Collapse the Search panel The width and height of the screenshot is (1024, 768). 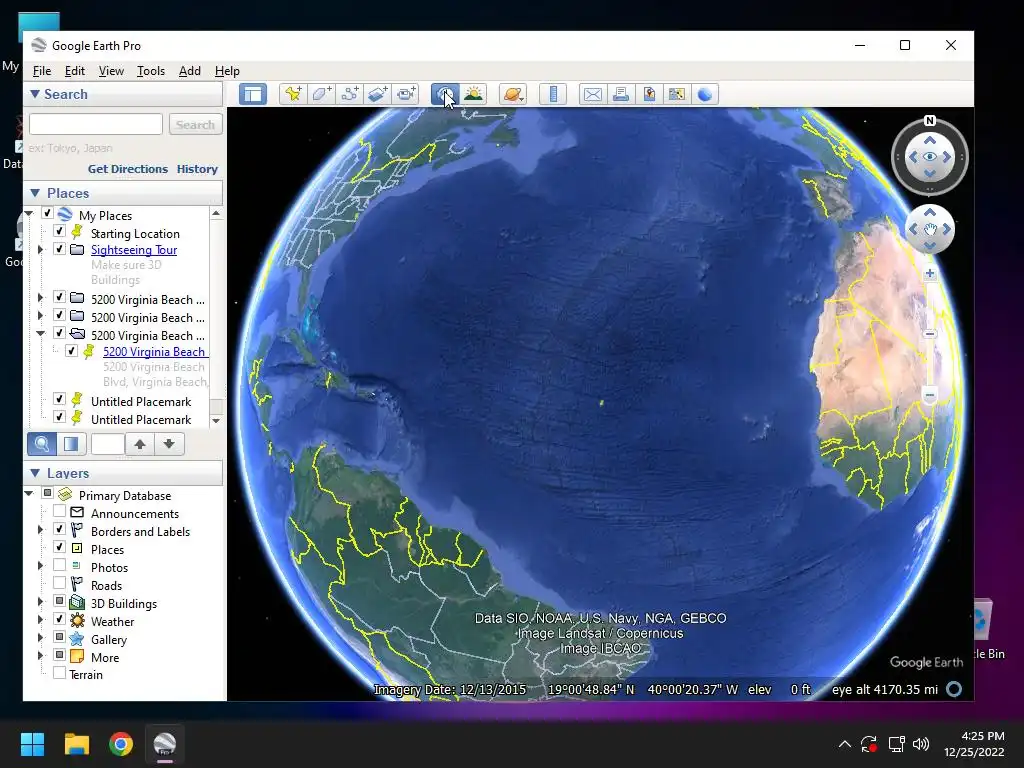(x=35, y=94)
